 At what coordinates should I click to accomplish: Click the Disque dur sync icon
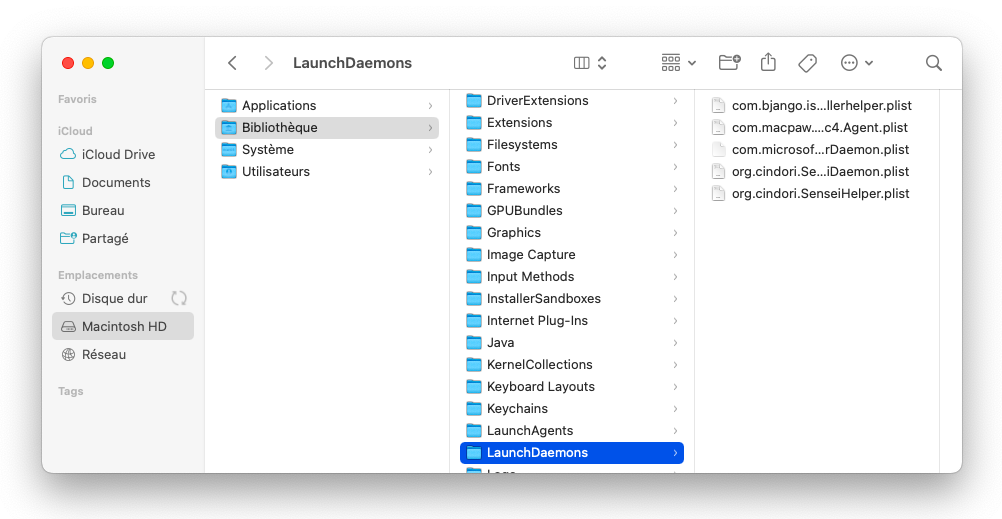[x=179, y=298]
